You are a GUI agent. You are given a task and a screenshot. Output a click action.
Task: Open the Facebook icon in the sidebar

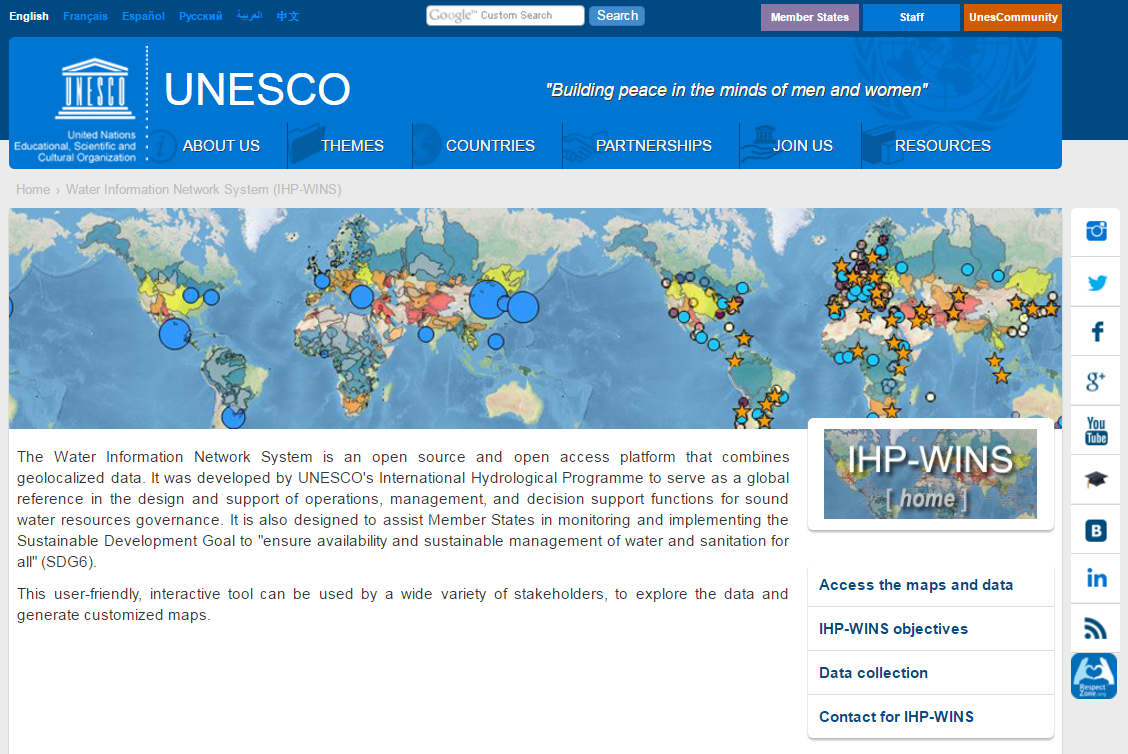(1096, 332)
